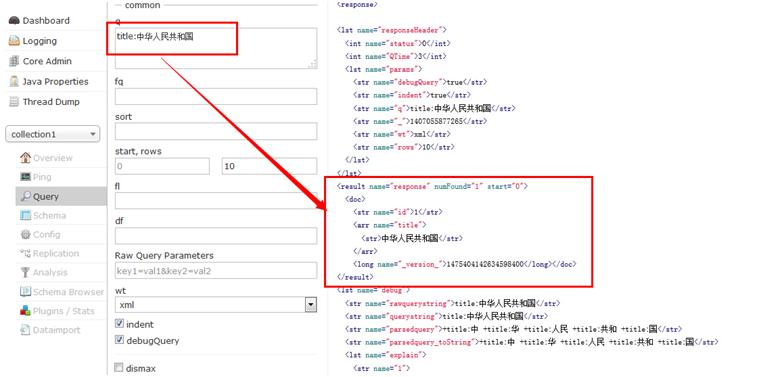This screenshot has height=377, width=782.
Task: Click the Java Properties icon
Action: coord(14,82)
